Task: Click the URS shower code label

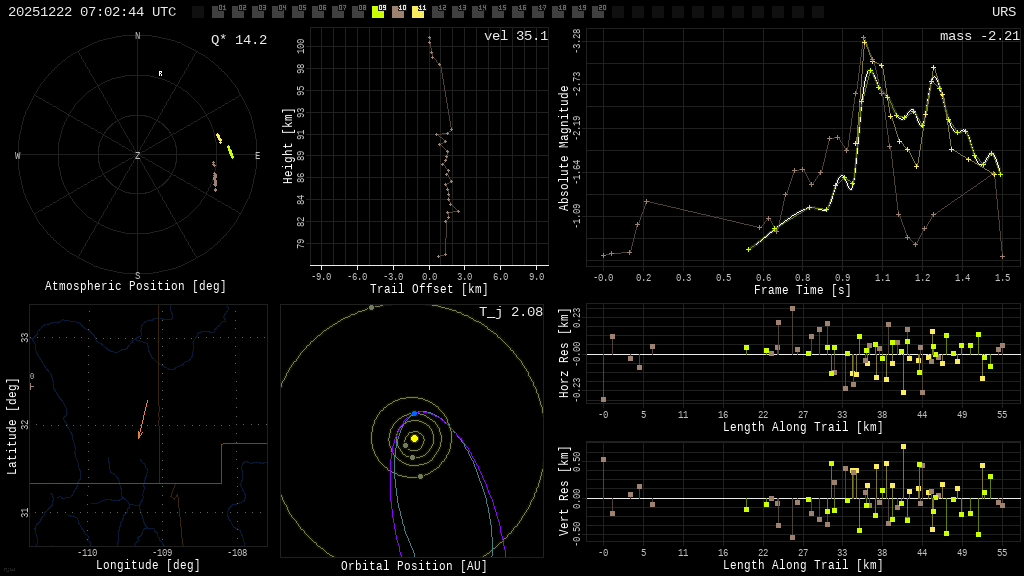Action: [1003, 12]
